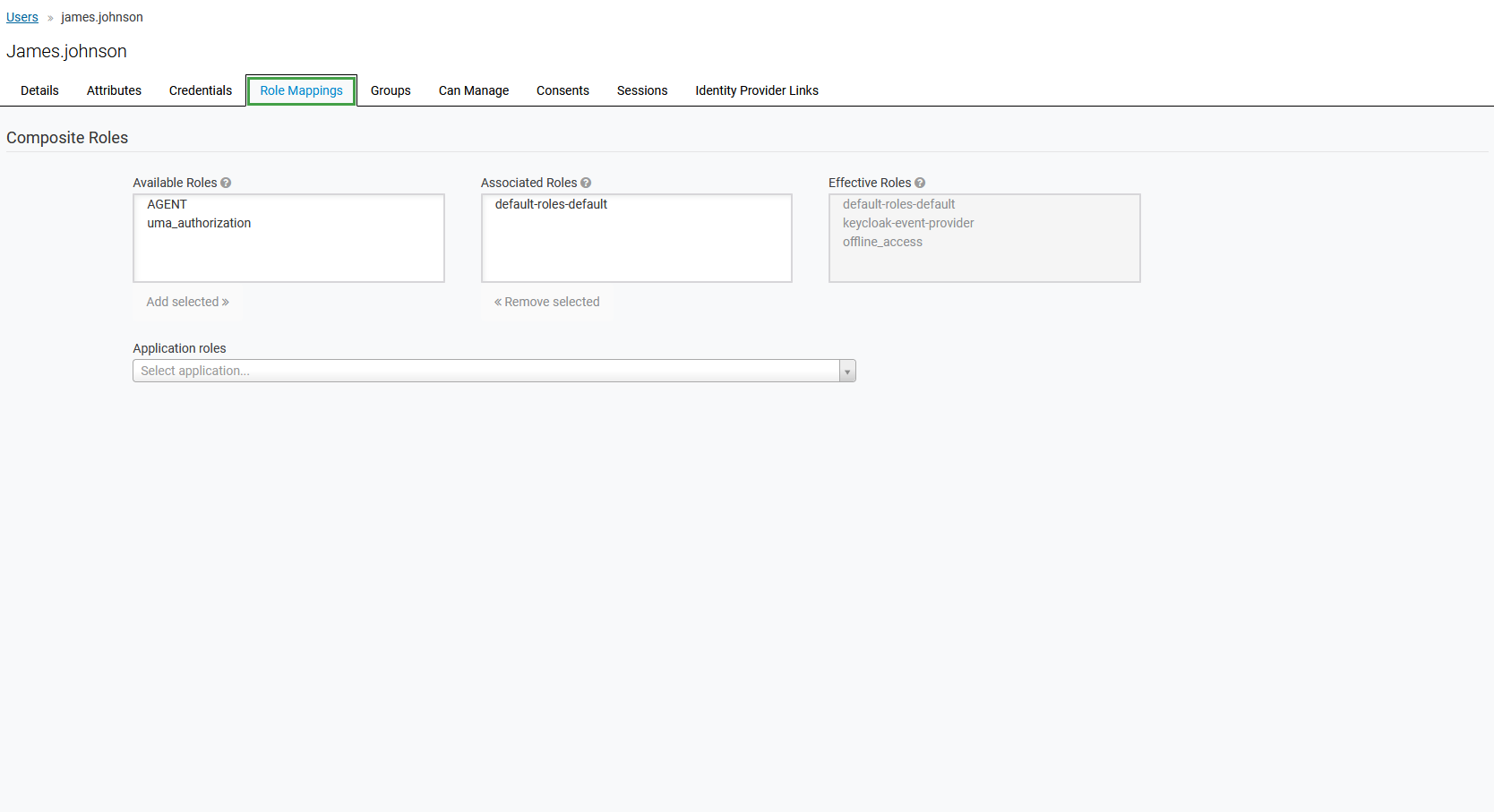Screen dimensions: 1494x812
Task: Click help icon next to Available Roles
Action: coord(226,183)
